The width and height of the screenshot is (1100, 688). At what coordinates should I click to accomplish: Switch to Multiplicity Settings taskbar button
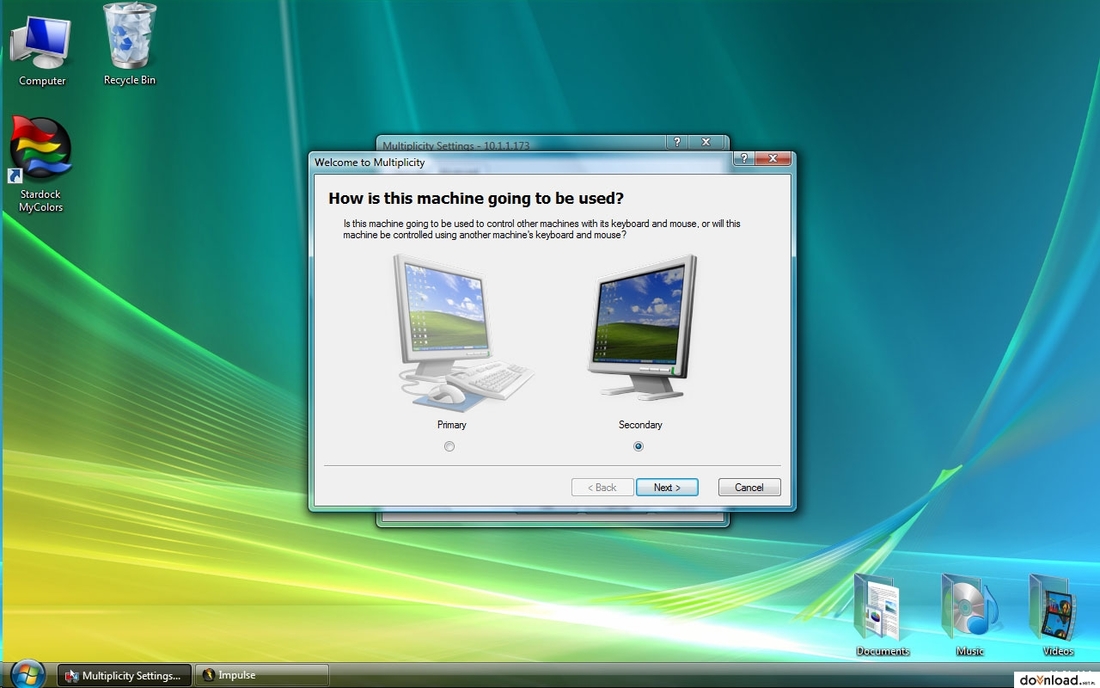[123, 675]
